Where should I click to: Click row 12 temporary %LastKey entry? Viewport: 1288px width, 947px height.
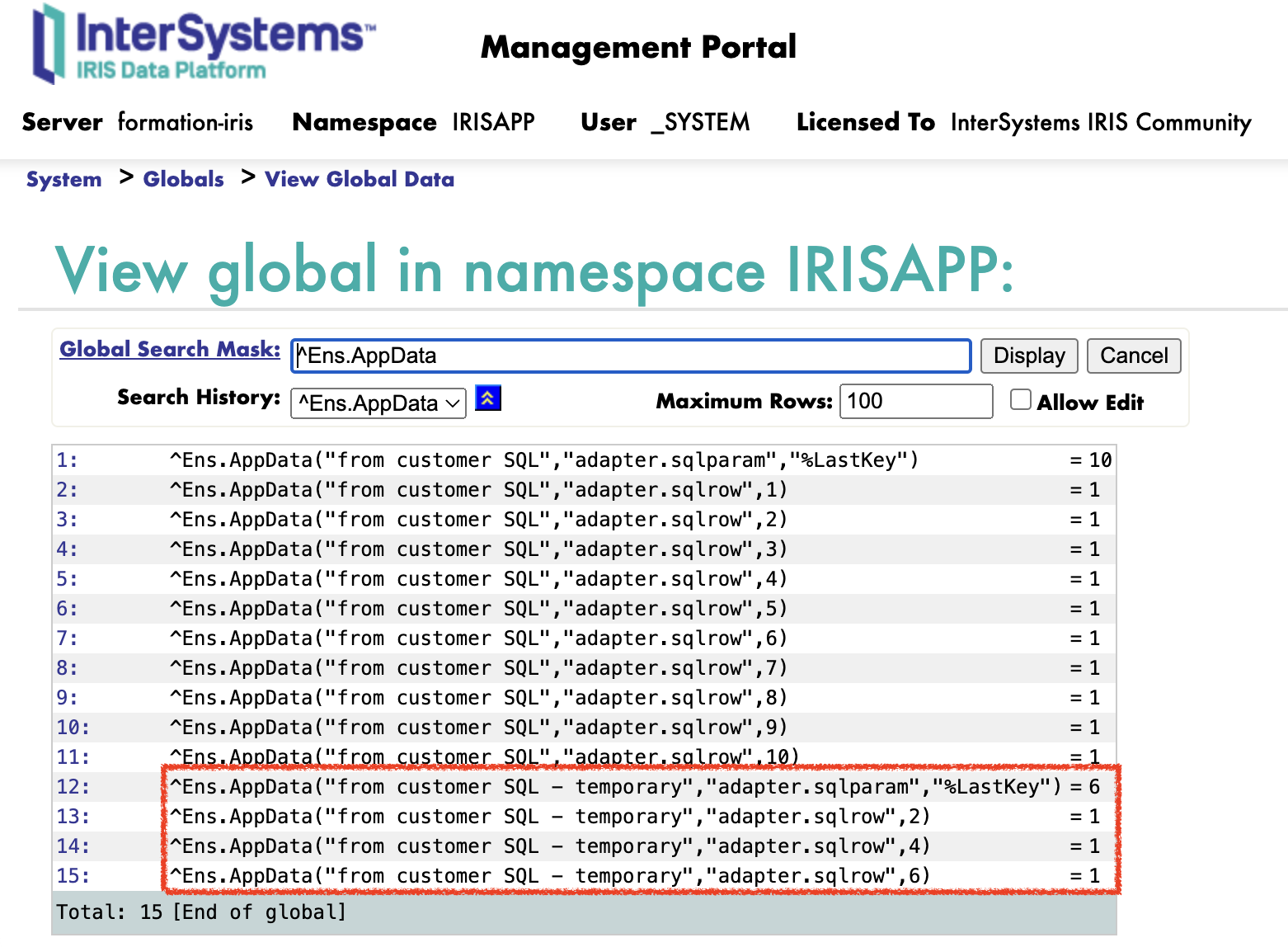[x=615, y=787]
